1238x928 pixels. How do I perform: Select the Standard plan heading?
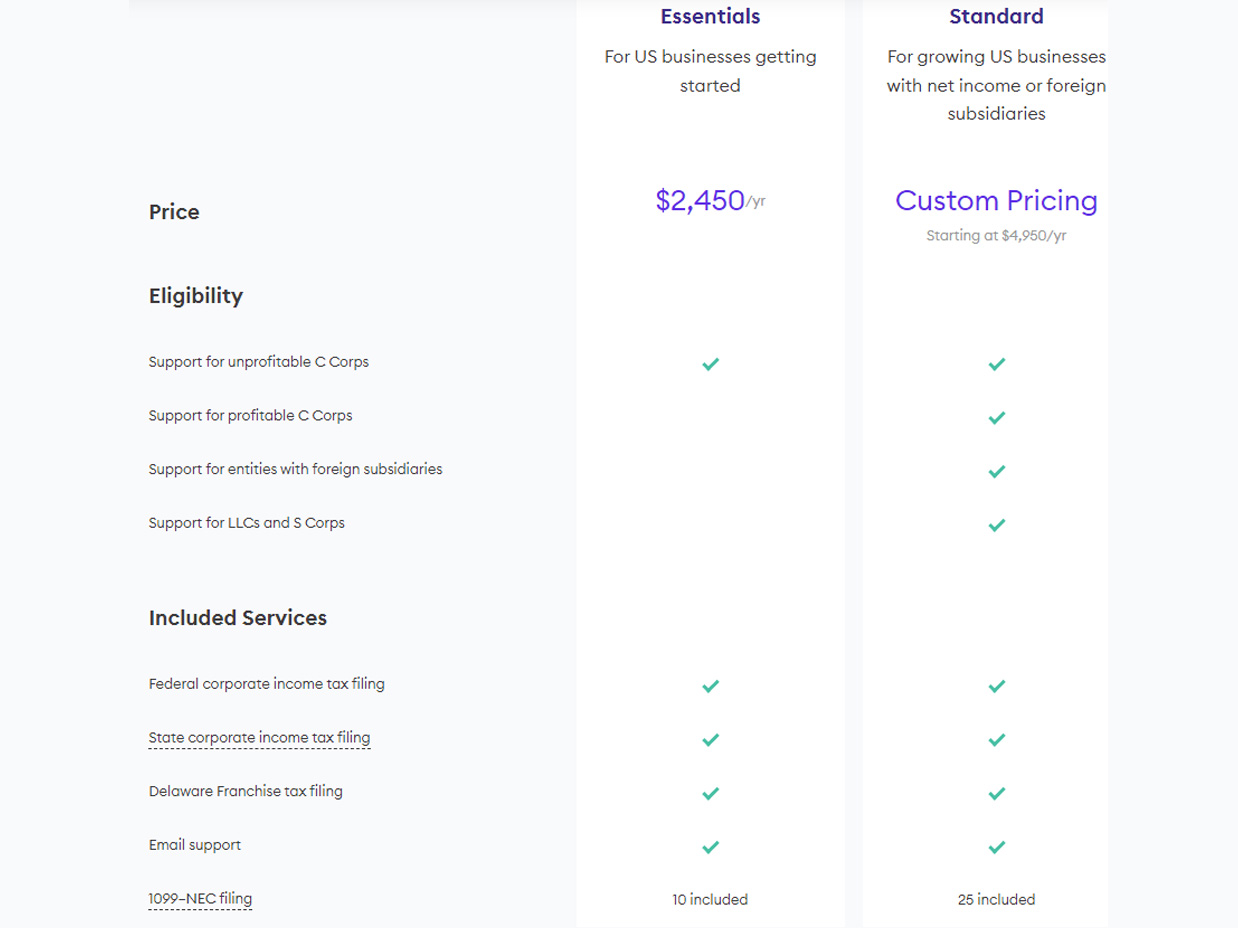[x=996, y=16]
